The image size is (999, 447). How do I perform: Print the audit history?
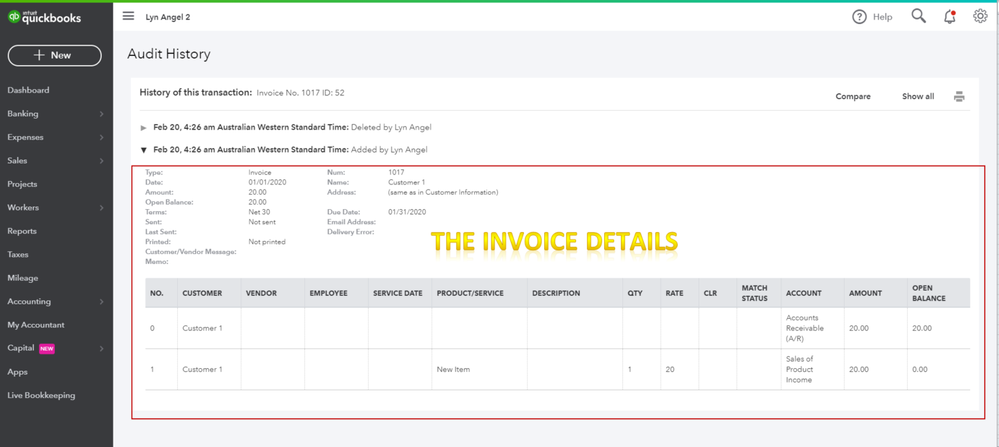point(959,97)
